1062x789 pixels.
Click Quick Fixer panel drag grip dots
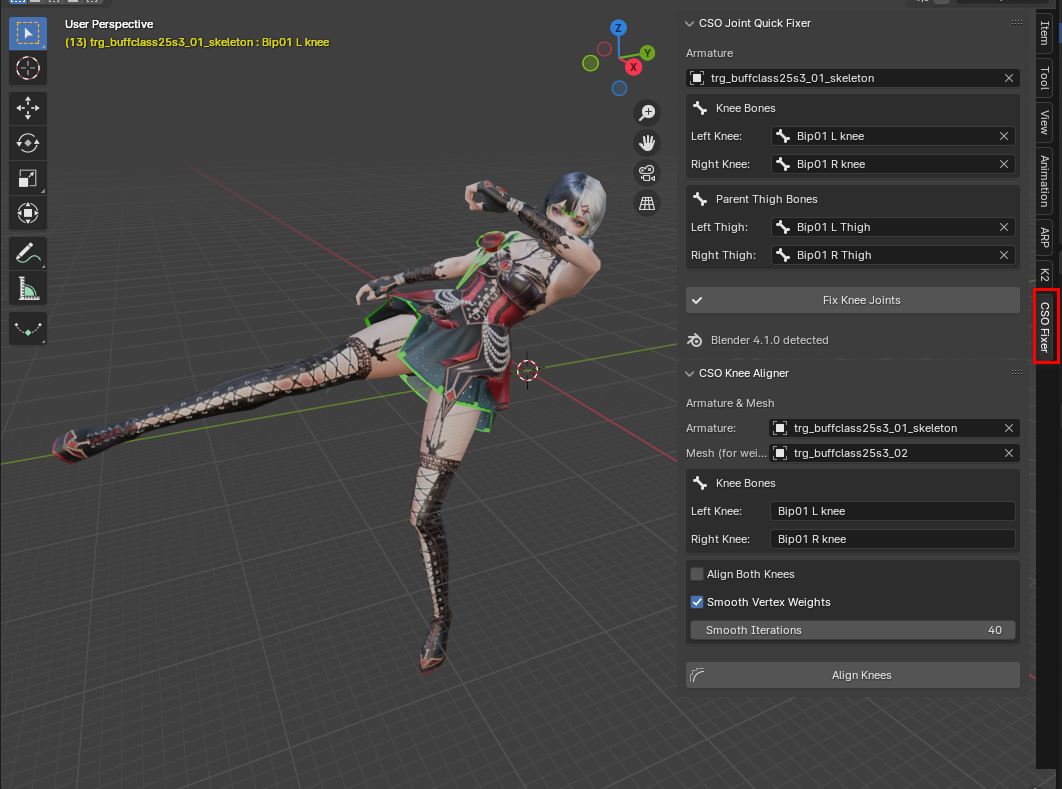(1017, 23)
